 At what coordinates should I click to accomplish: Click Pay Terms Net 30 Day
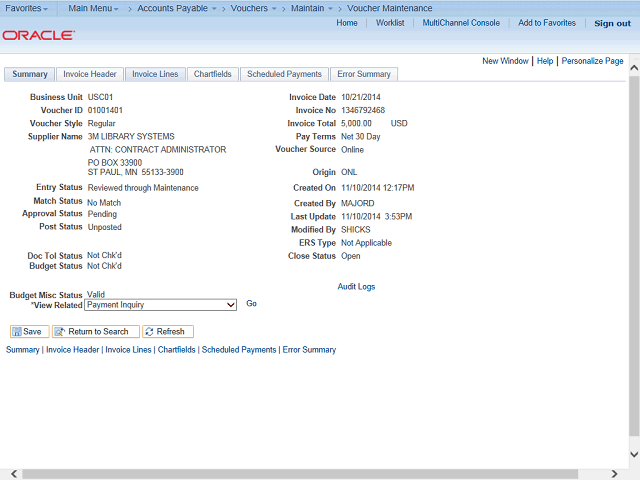click(x=360, y=136)
